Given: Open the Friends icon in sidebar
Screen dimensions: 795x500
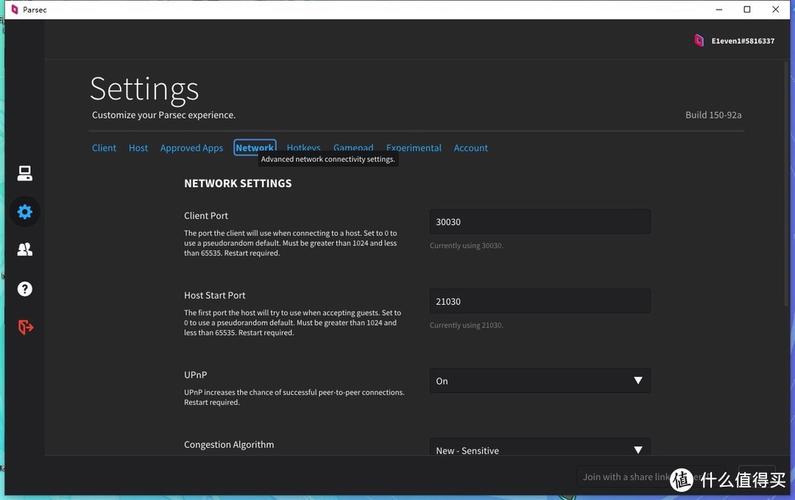Looking at the screenshot, I should tap(24, 249).
